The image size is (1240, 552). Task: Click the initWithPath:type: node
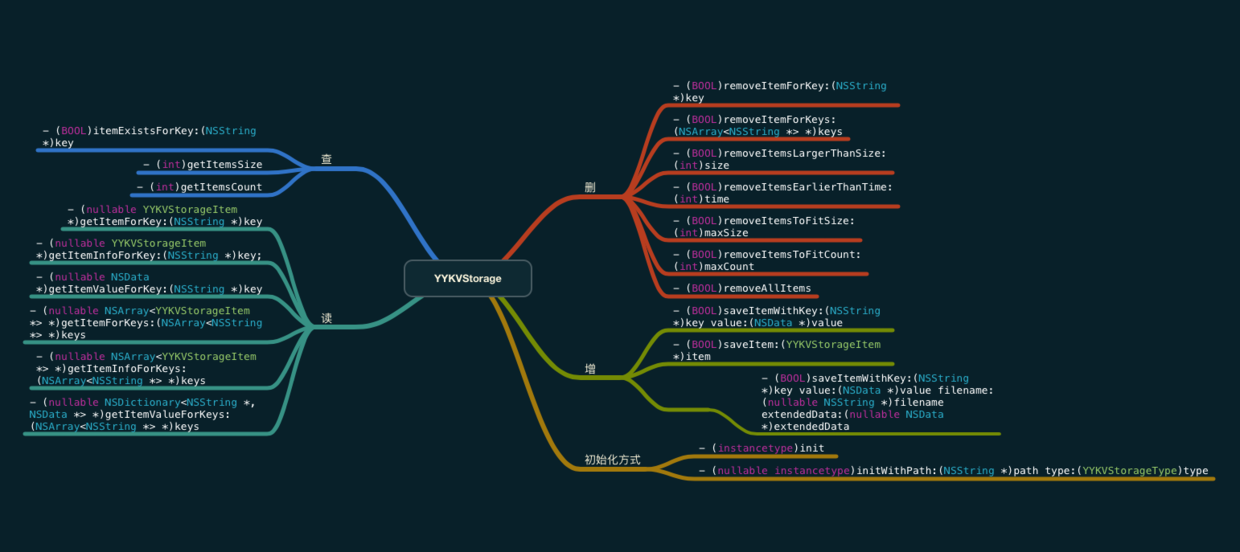[953, 471]
